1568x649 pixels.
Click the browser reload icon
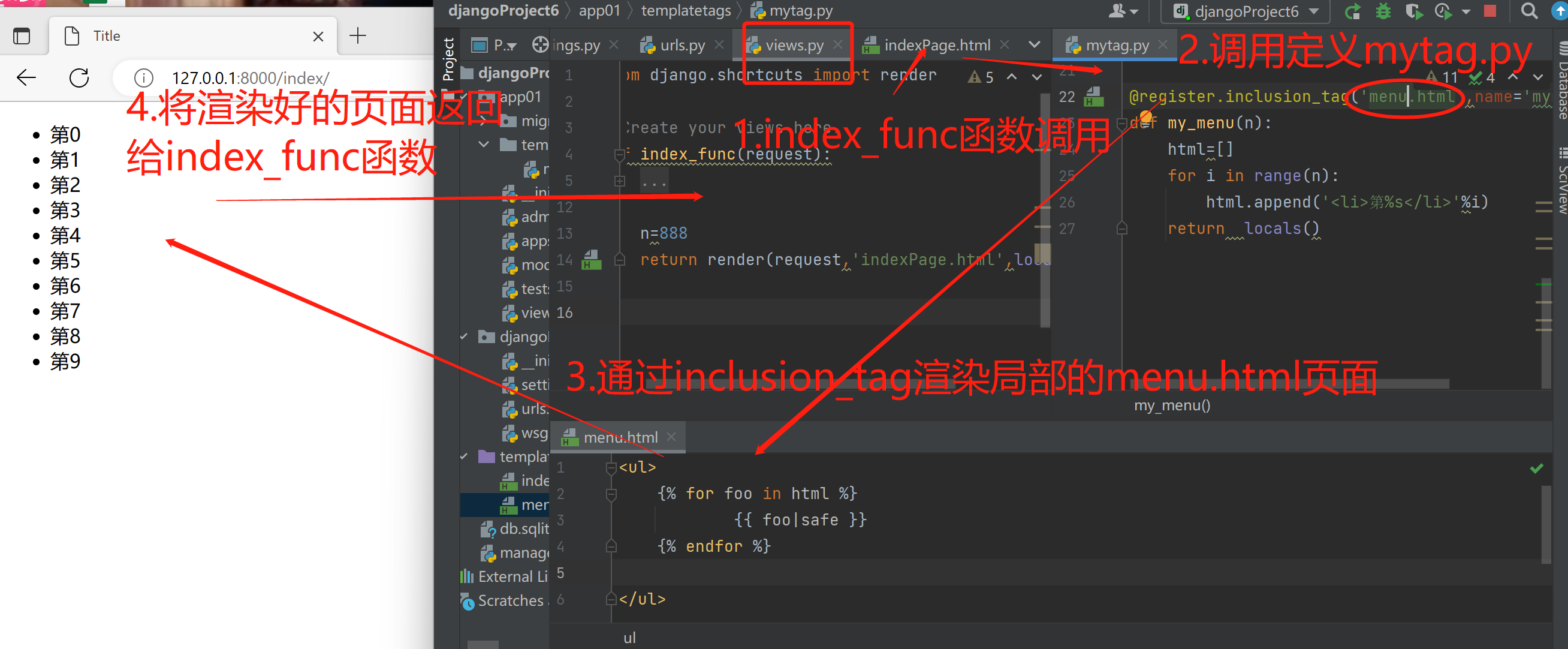click(79, 78)
